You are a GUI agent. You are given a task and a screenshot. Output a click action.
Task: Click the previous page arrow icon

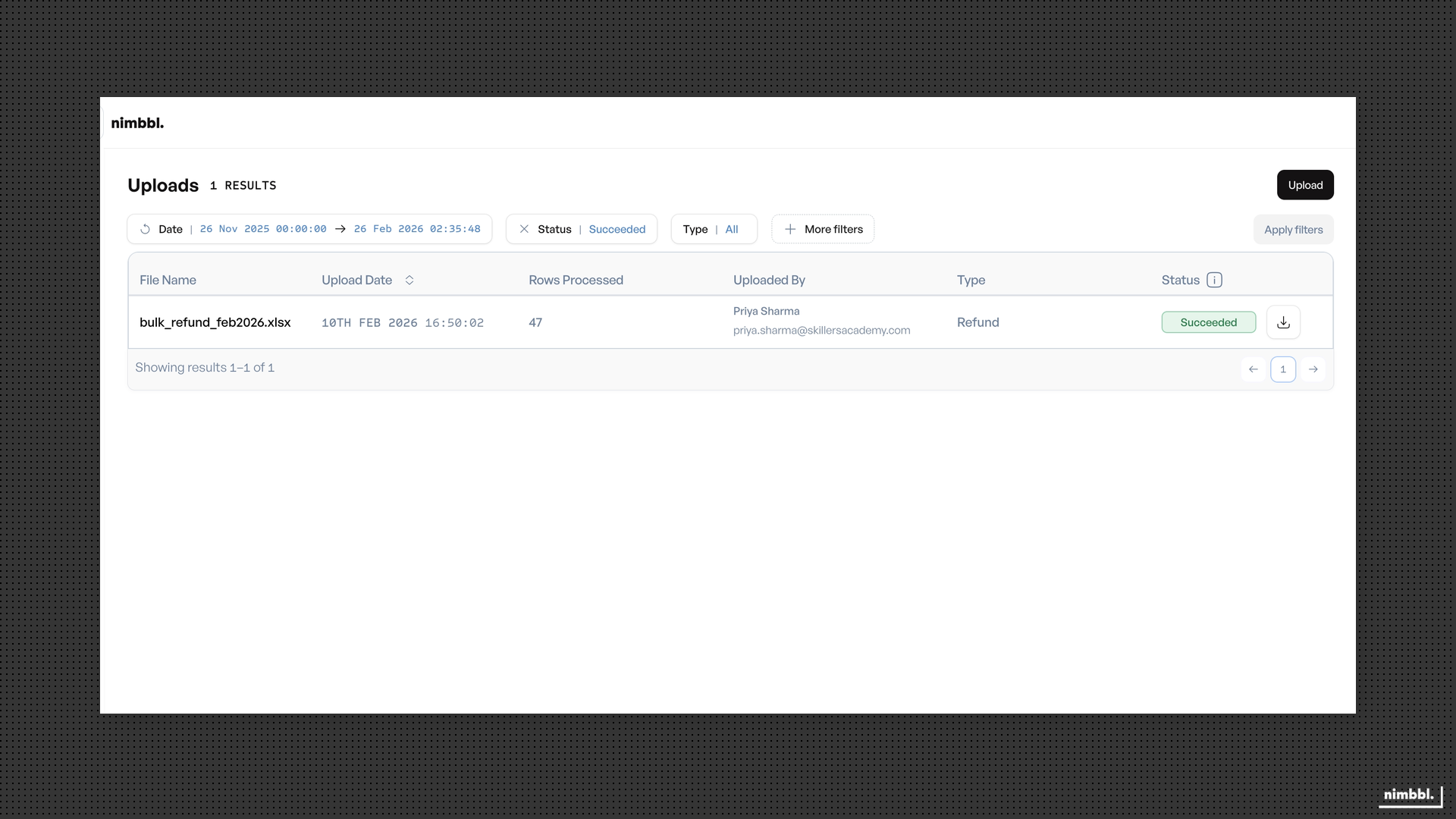click(x=1253, y=369)
